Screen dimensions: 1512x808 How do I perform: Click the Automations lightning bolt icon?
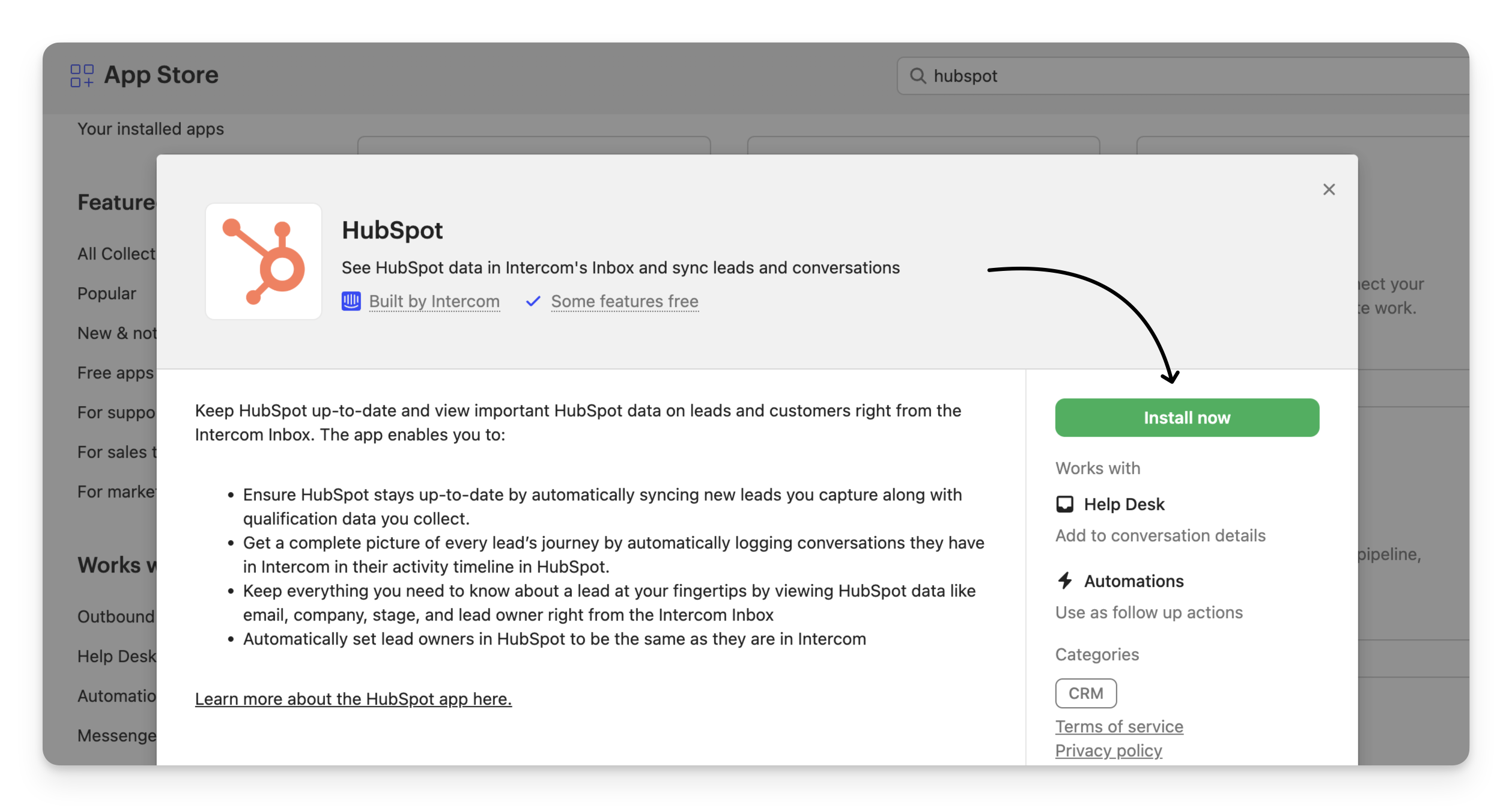(x=1065, y=581)
